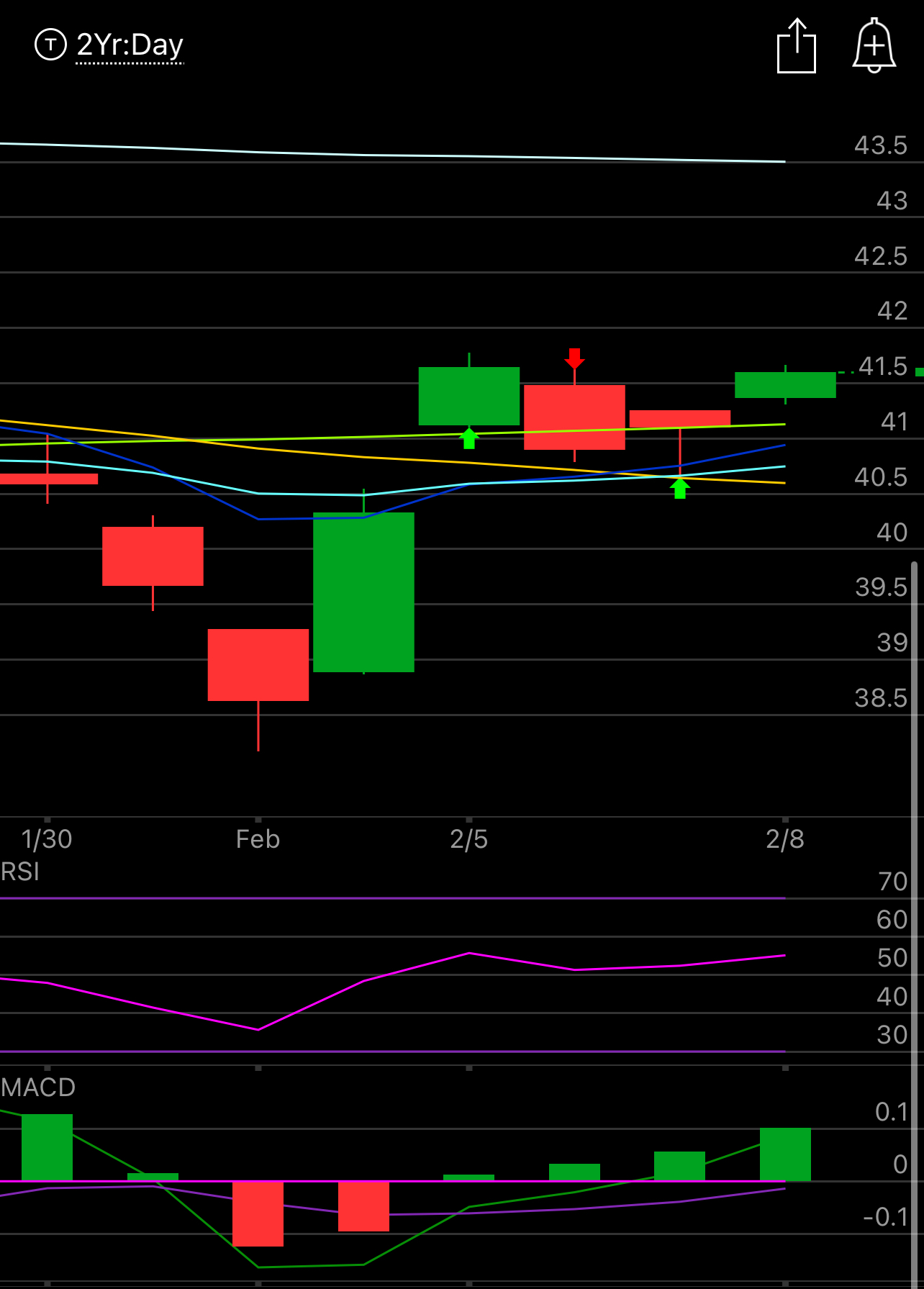The height and width of the screenshot is (1289, 924).
Task: Tap the red sell arrow above candle
Action: [x=574, y=358]
